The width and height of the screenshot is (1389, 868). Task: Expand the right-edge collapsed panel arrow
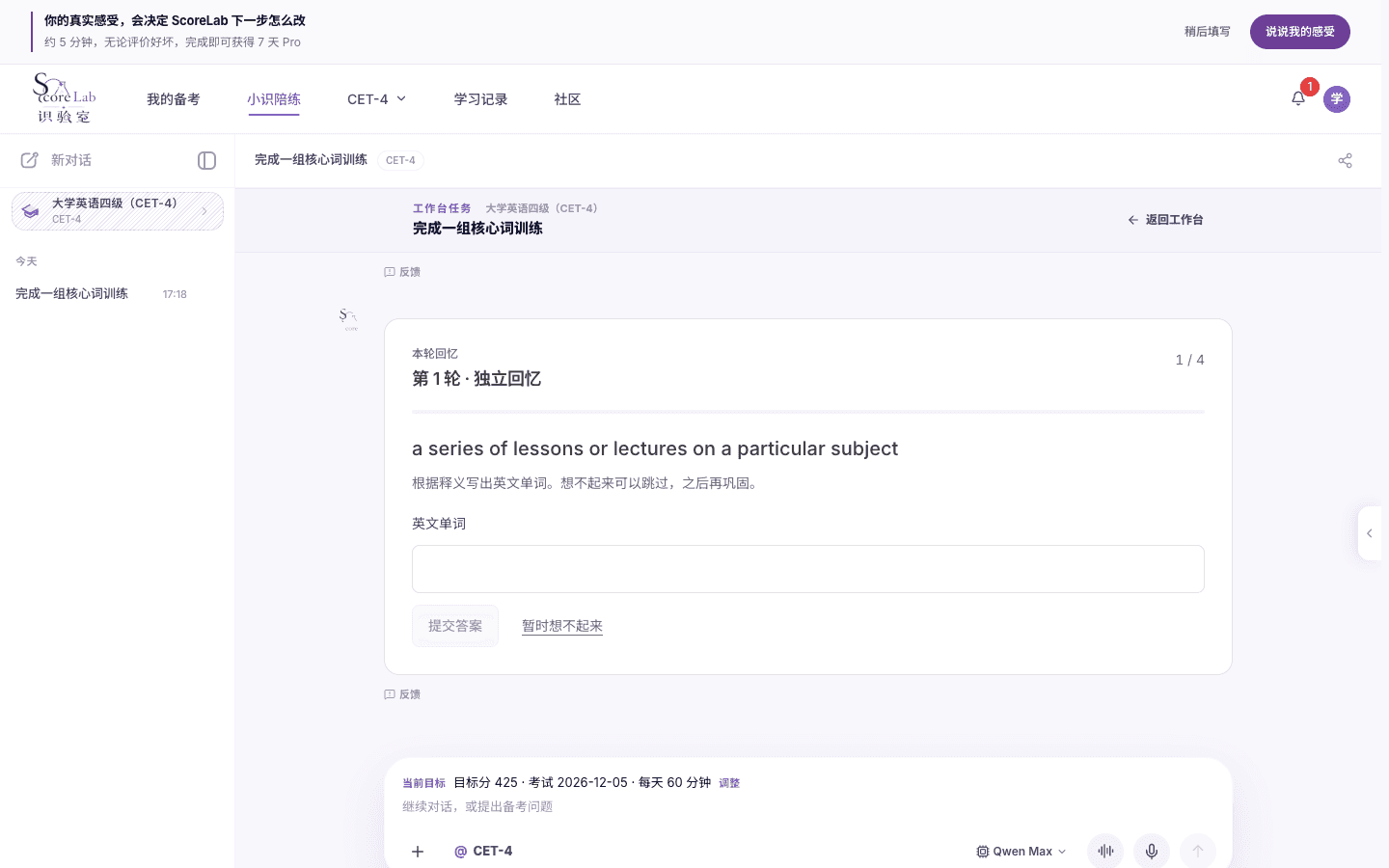point(1370,533)
